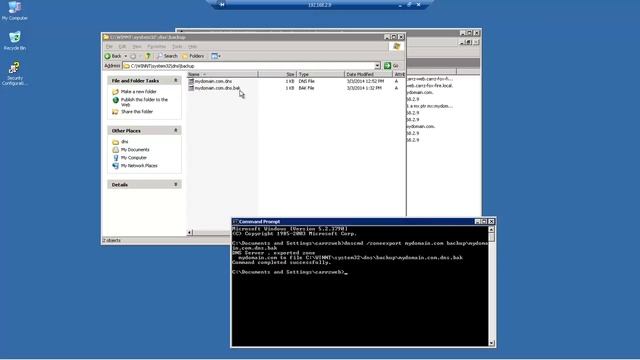Sort by the Date Modified column header
640x360 pixels.
(x=369, y=74)
